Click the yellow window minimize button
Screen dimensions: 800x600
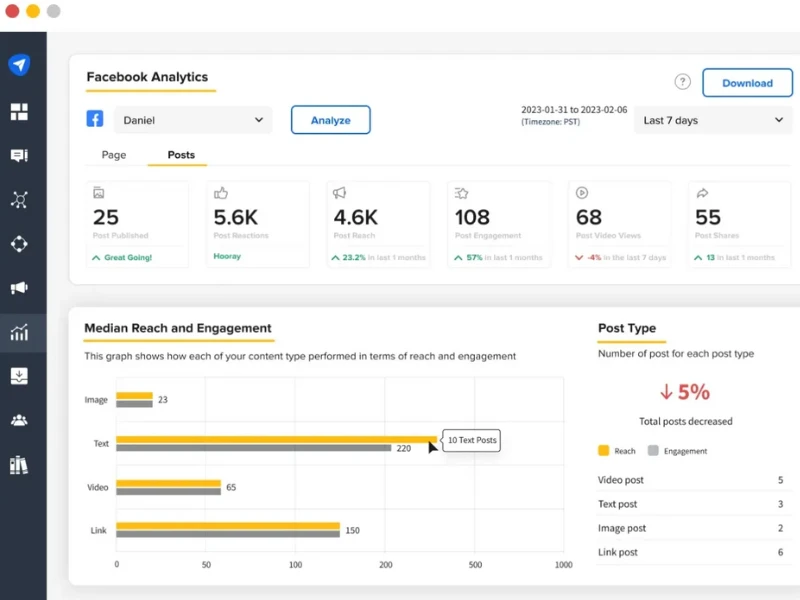(x=33, y=11)
